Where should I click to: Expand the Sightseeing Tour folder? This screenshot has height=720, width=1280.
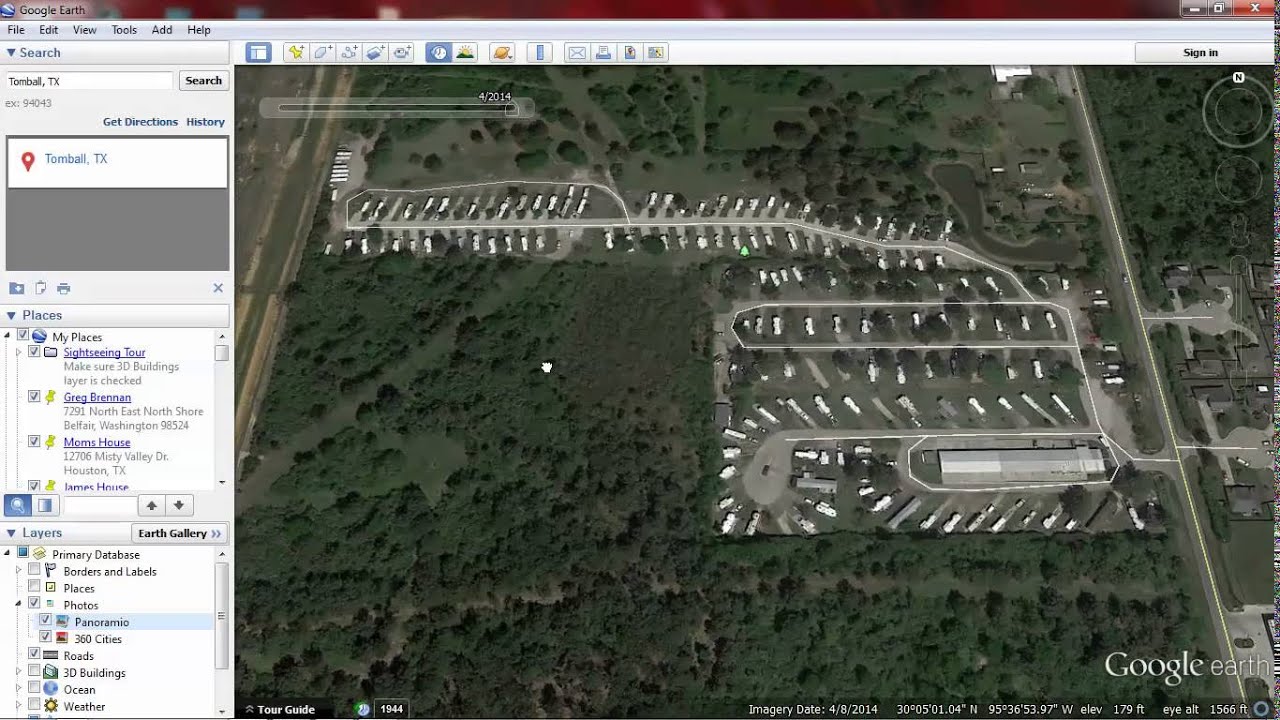point(18,352)
